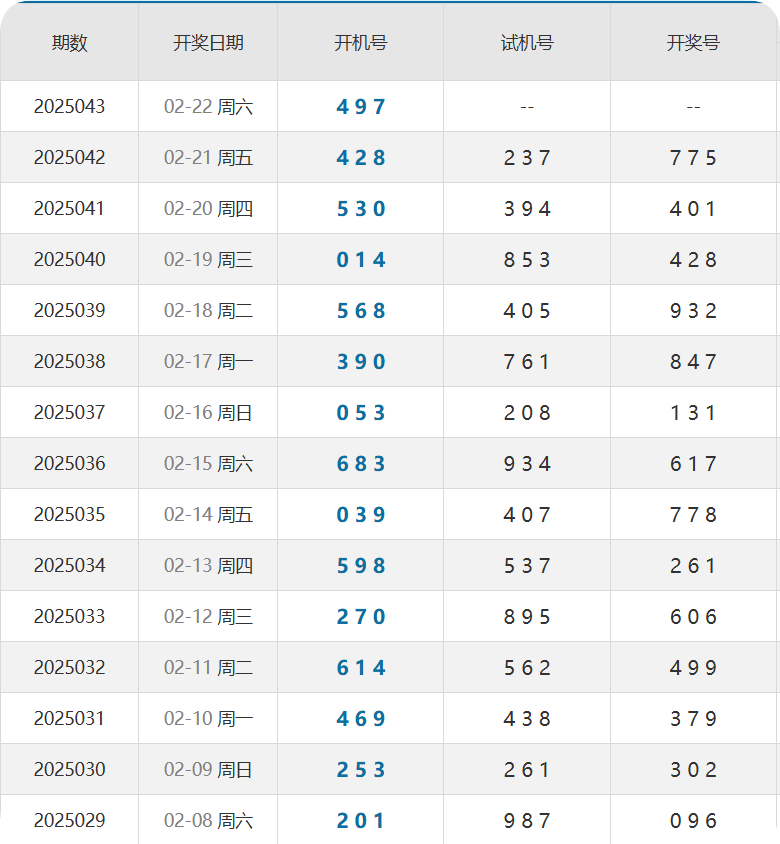The width and height of the screenshot is (780, 844).
Task: Click 试机号 value 407
Action: point(527,514)
